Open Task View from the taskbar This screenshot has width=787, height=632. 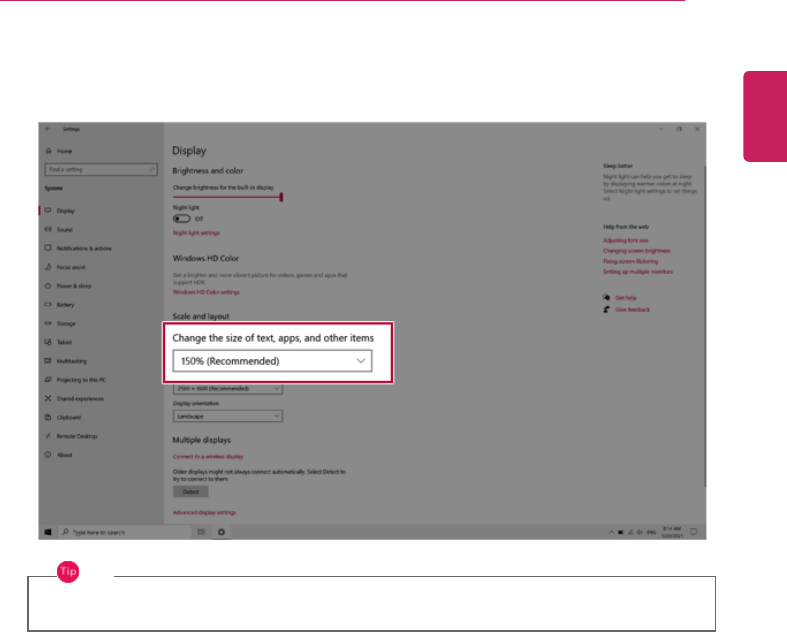[201, 532]
